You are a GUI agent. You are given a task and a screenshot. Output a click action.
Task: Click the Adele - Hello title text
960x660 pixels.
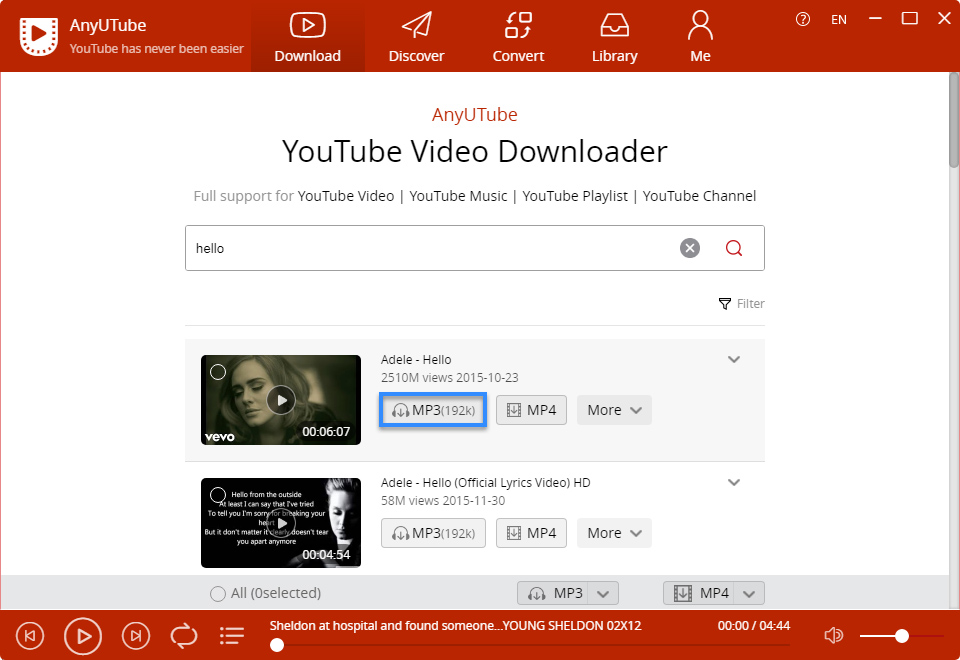pos(416,360)
